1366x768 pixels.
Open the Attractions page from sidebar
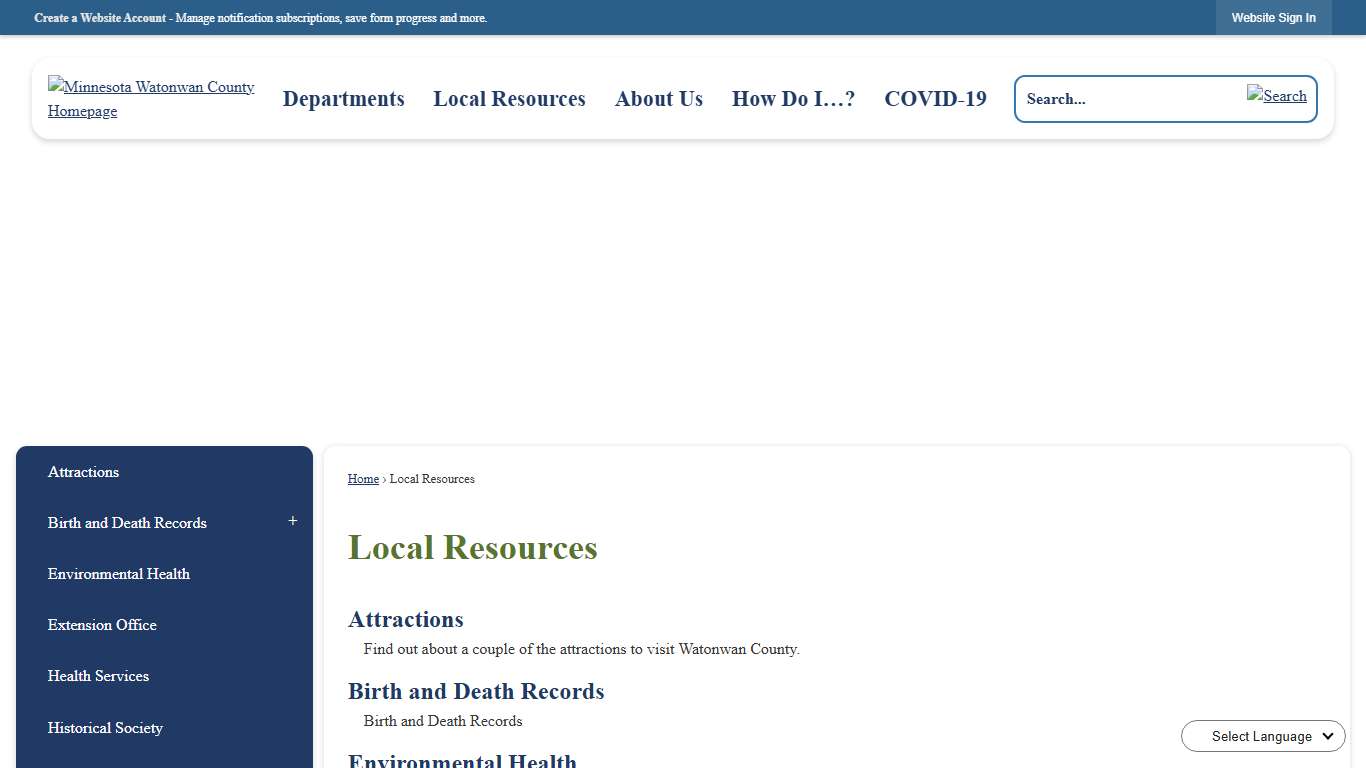tap(83, 472)
